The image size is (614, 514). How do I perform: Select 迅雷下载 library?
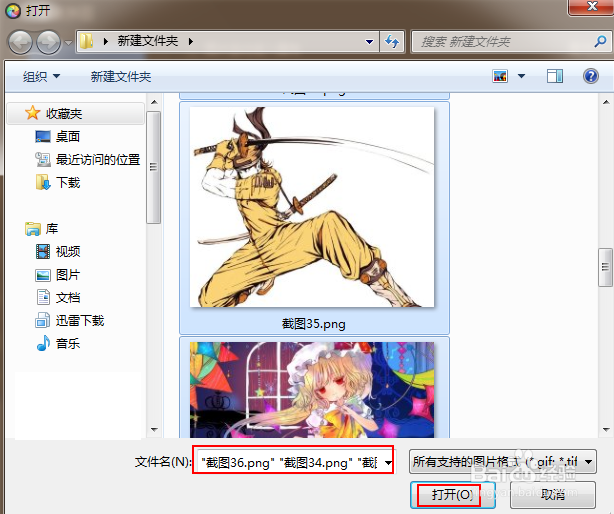80,321
